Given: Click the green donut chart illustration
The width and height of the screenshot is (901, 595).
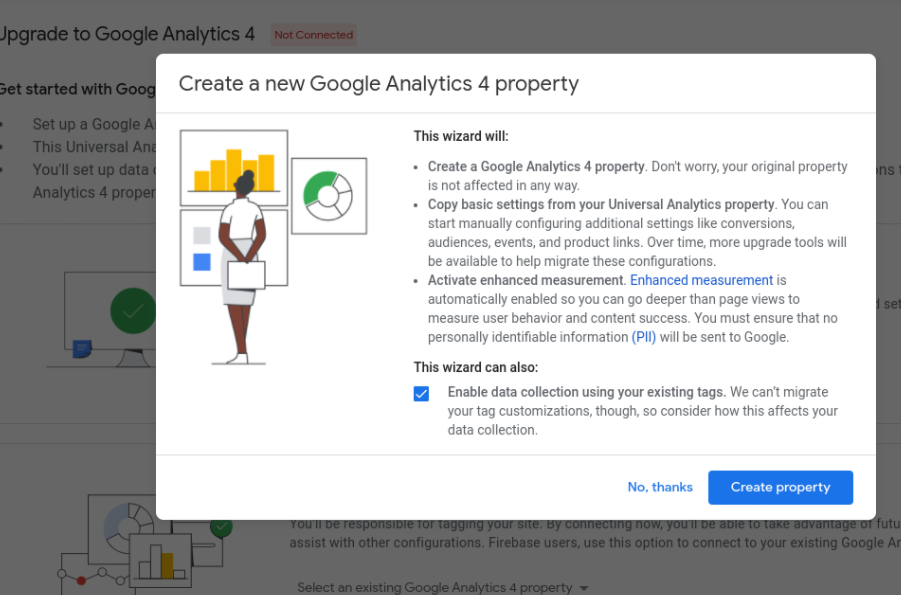Looking at the screenshot, I should coord(328,196).
